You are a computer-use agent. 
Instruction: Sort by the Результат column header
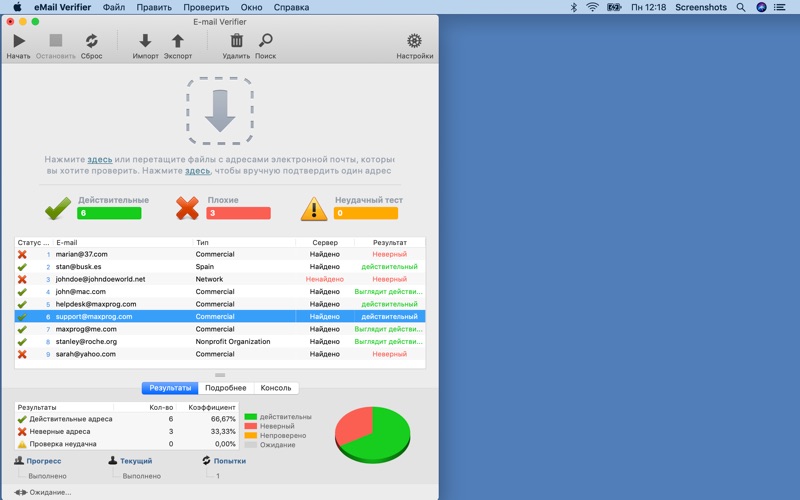pyautogui.click(x=390, y=242)
